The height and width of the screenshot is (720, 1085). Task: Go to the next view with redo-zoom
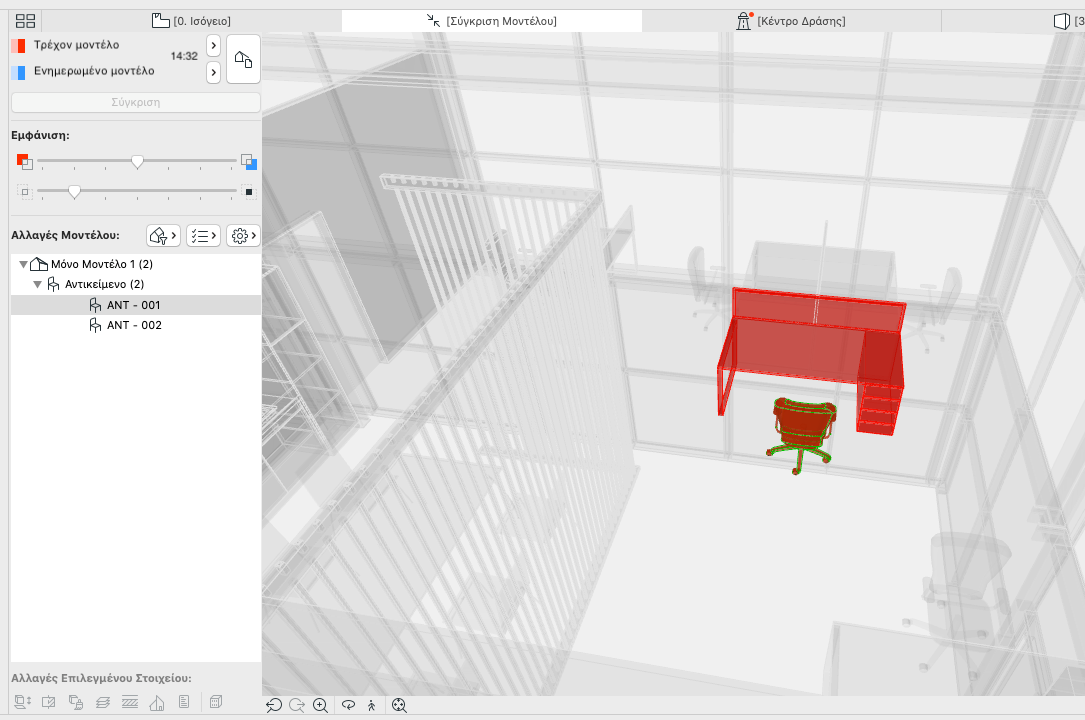tap(297, 705)
